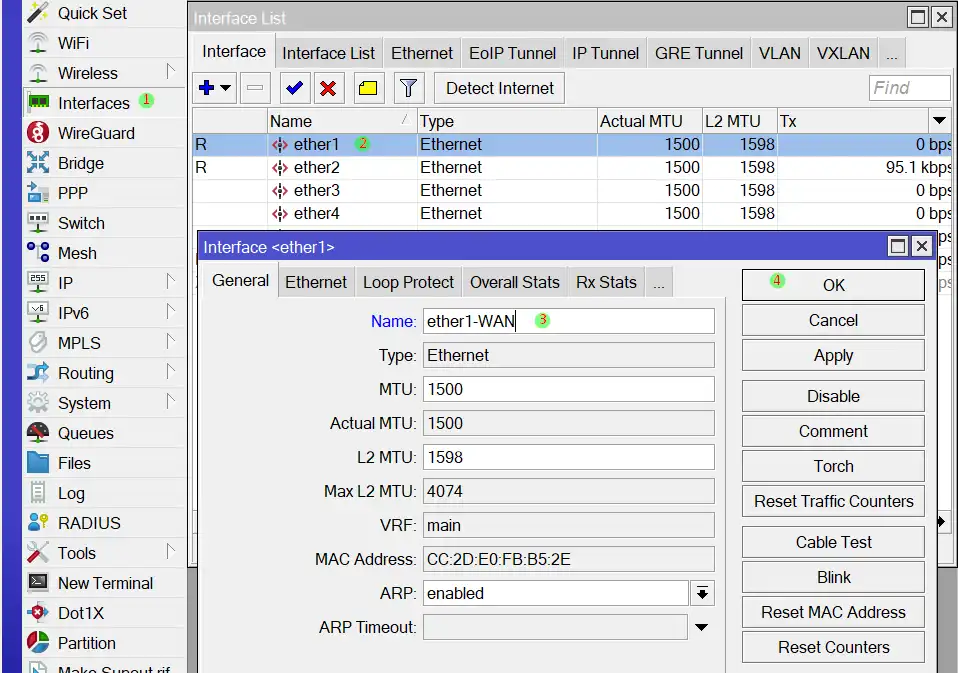Click the blue plus add interface icon
This screenshot has height=673, width=958.
tap(208, 88)
